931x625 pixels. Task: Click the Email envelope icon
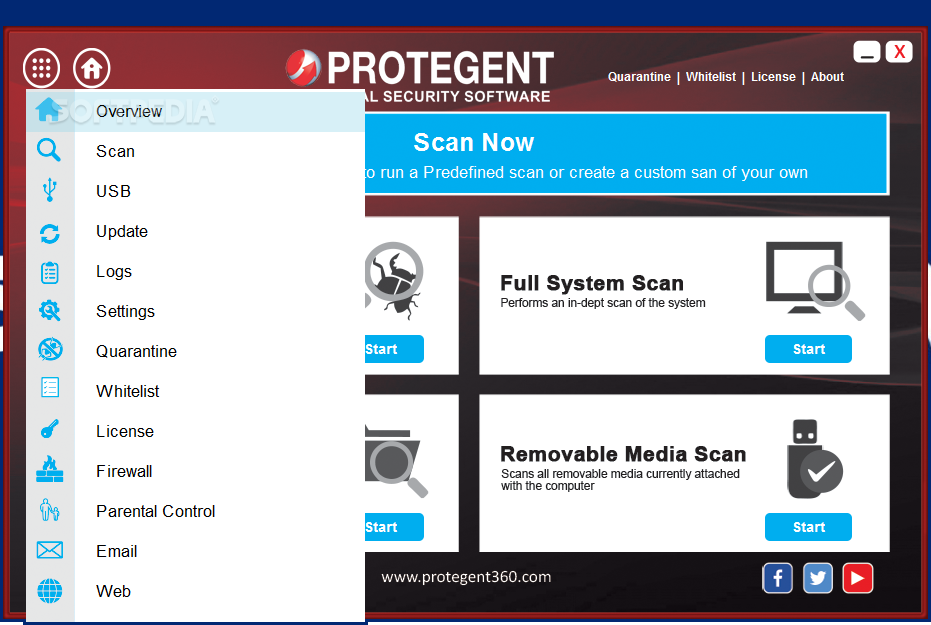(x=50, y=550)
